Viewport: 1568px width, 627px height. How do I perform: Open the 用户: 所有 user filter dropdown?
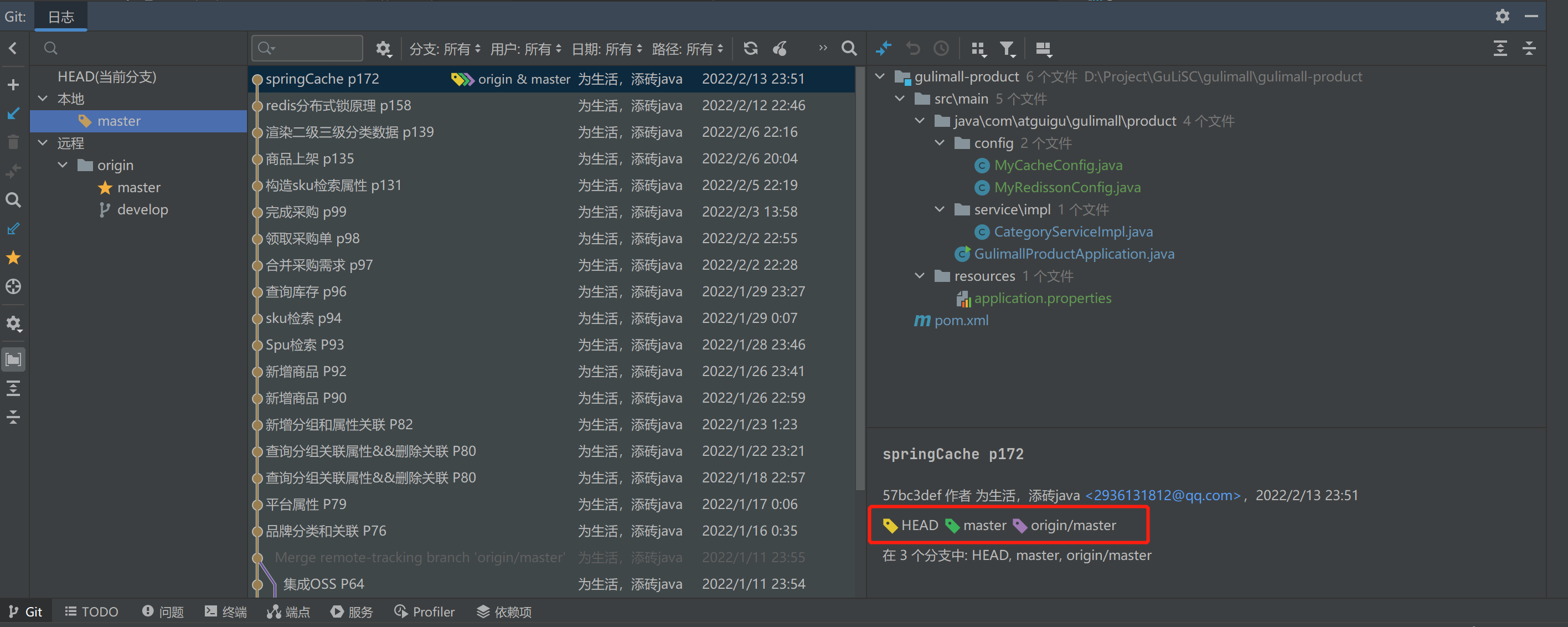[525, 49]
